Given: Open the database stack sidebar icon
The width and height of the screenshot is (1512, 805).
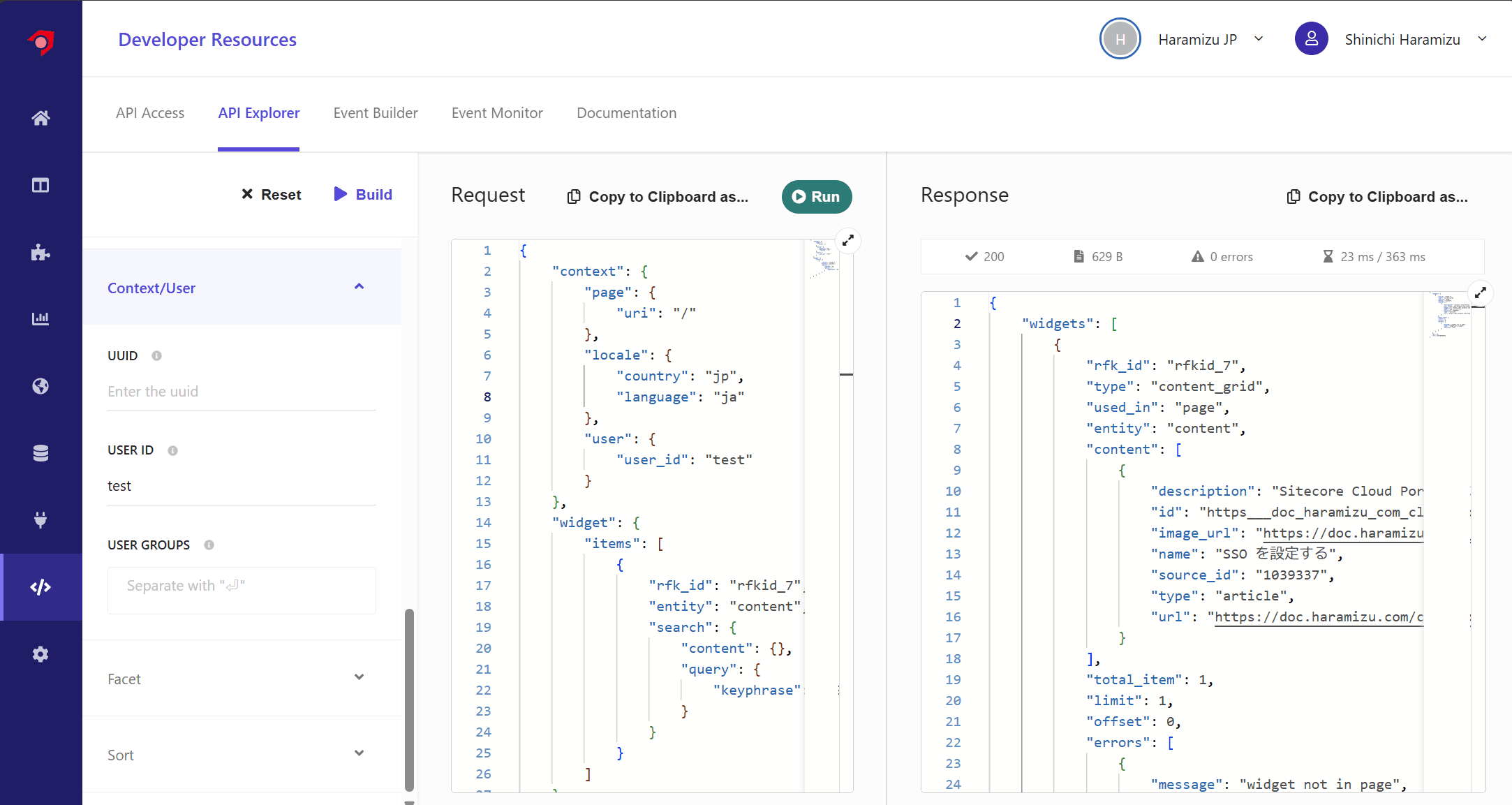Looking at the screenshot, I should click(x=40, y=453).
